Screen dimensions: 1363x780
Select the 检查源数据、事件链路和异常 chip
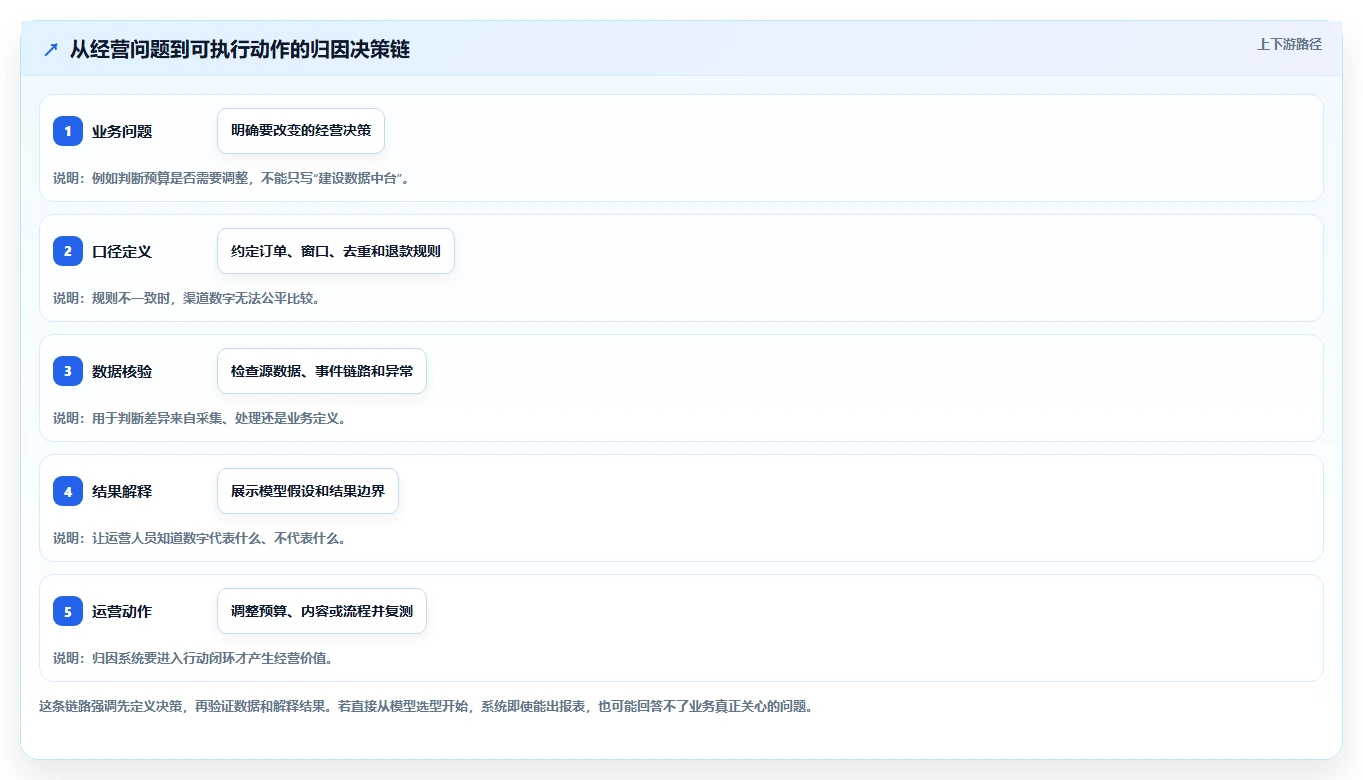322,371
